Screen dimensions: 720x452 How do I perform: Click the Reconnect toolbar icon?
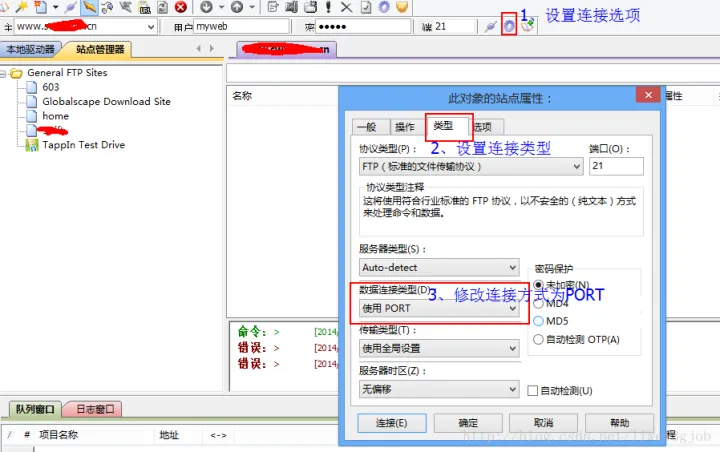coord(107,7)
